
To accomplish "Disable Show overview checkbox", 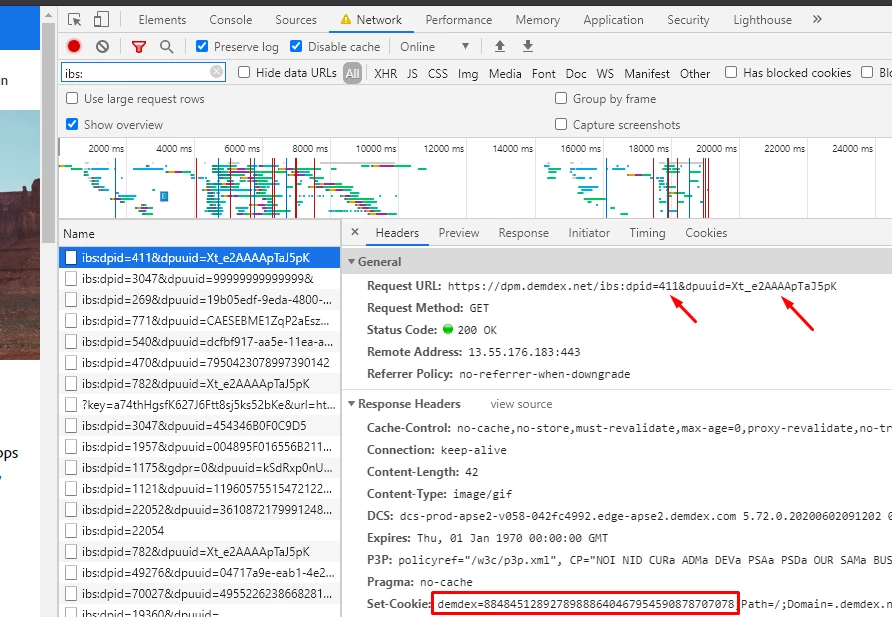I will 72,124.
